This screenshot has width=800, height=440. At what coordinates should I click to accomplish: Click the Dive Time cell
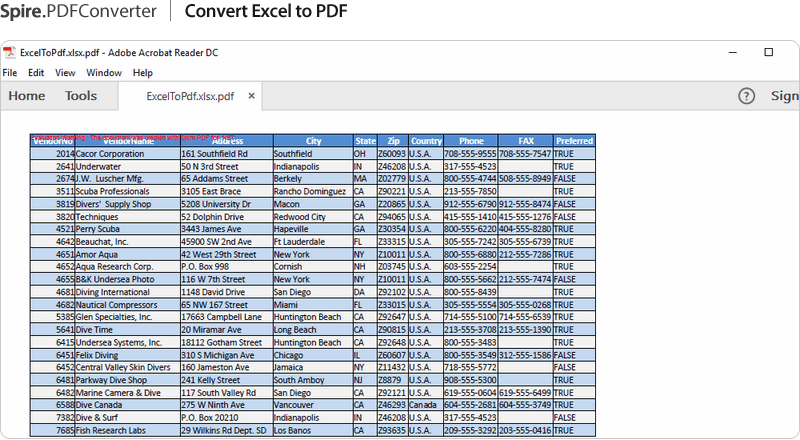coord(128,330)
